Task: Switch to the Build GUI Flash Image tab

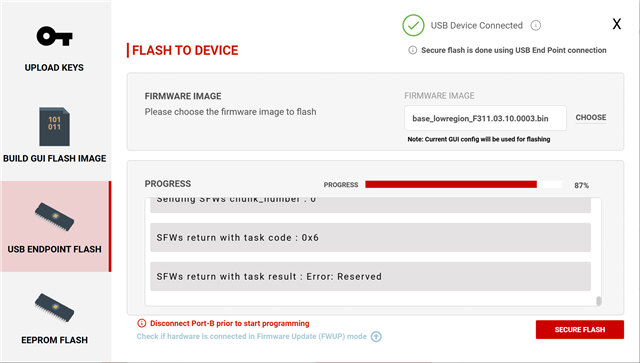Action: [54, 158]
